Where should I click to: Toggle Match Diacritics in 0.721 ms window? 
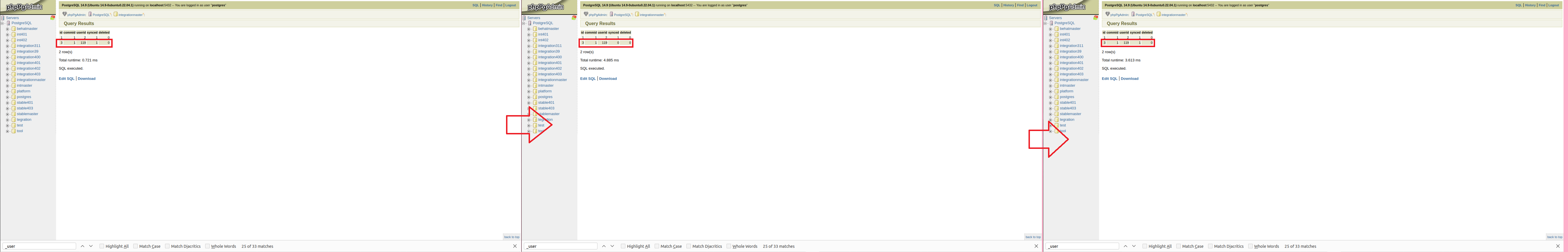[x=167, y=246]
